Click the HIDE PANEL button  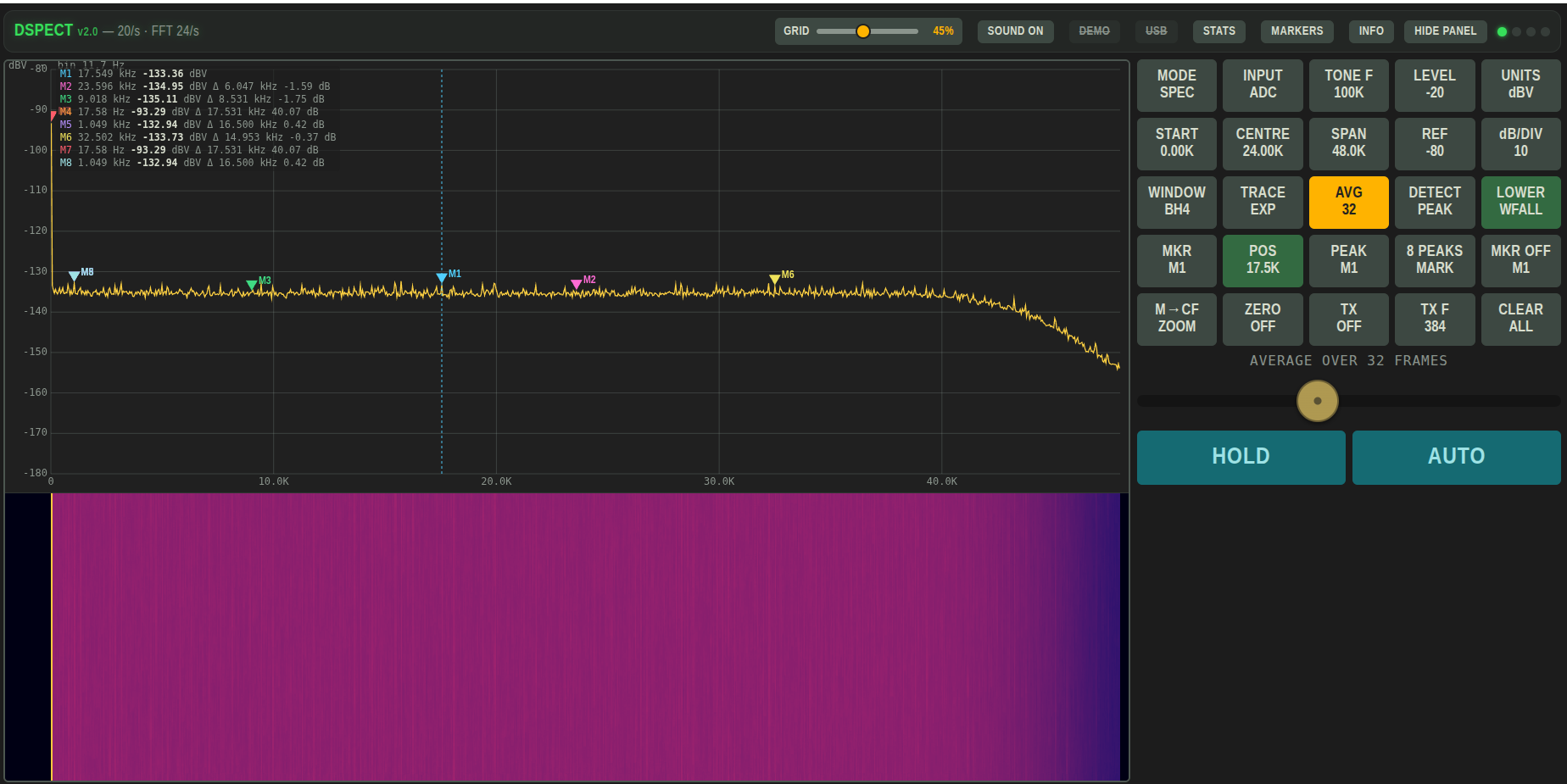(1445, 31)
